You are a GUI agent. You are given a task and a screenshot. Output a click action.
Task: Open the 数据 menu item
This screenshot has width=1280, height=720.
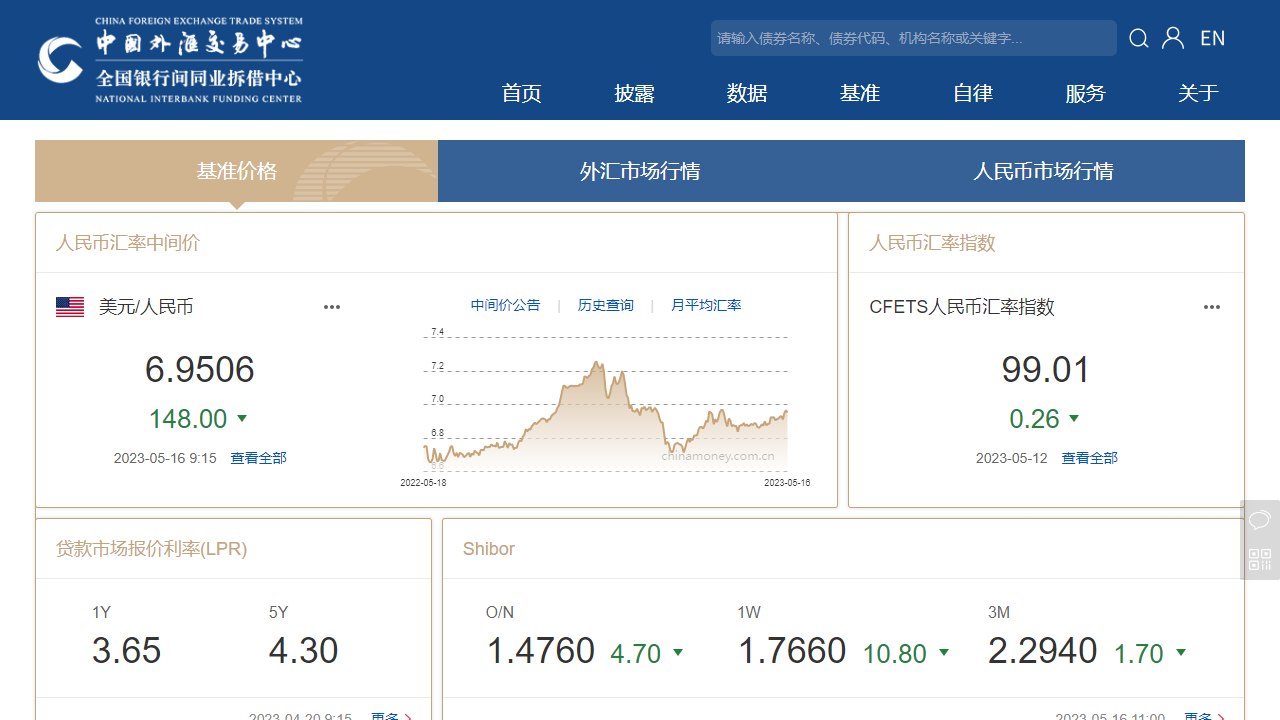746,93
